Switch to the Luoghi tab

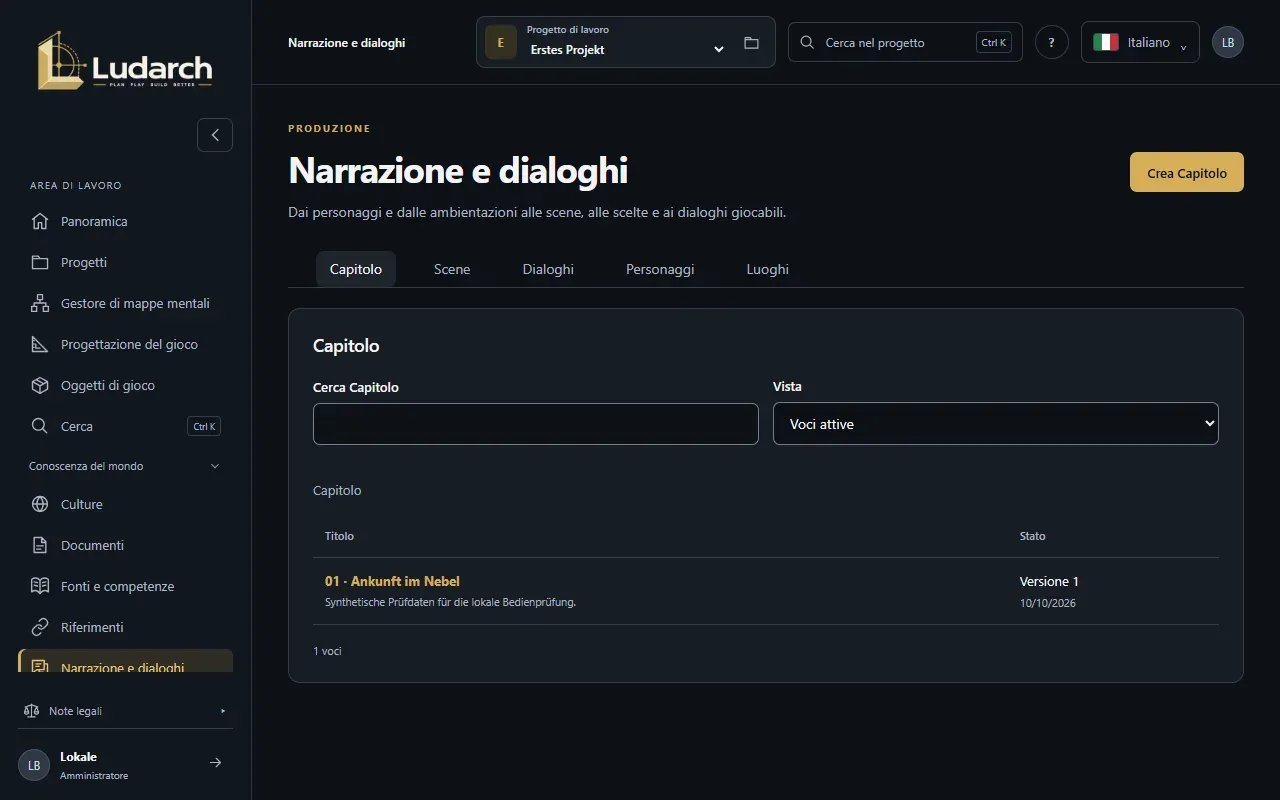(768, 269)
